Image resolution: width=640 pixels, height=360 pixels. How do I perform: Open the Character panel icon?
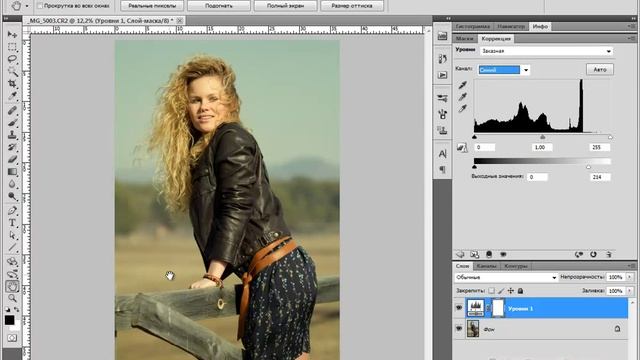(442, 154)
